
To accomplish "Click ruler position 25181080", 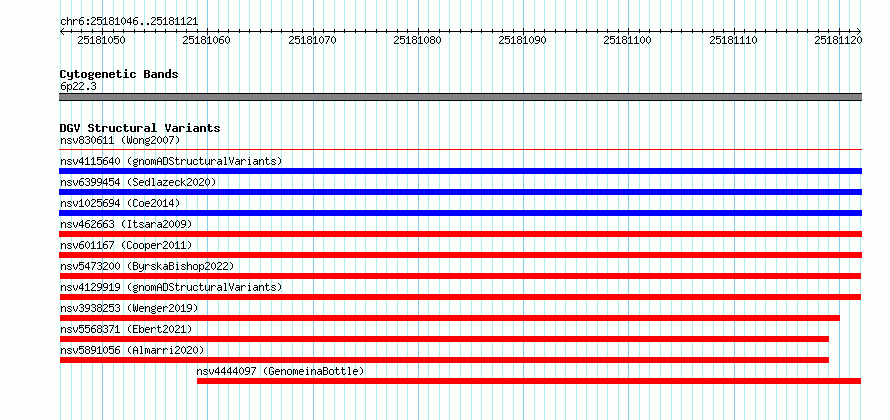I will pyautogui.click(x=418, y=40).
